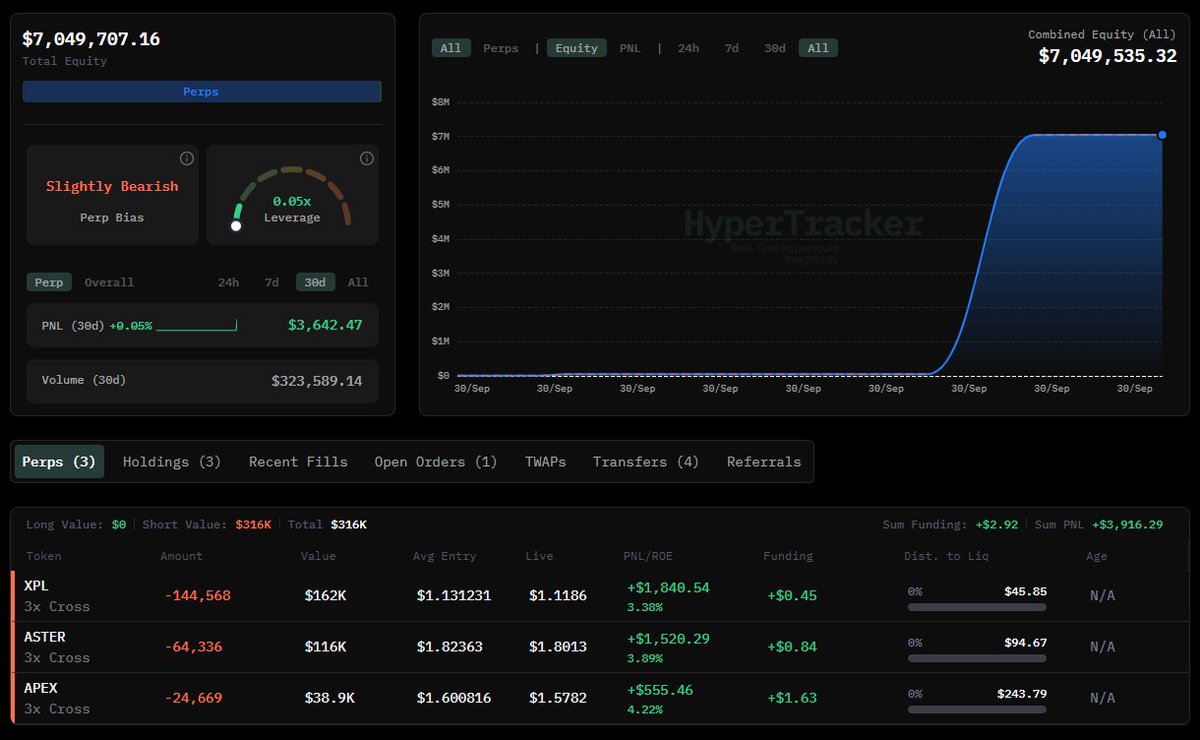
Task: Open the Perps (3) tab
Action: [x=59, y=462]
